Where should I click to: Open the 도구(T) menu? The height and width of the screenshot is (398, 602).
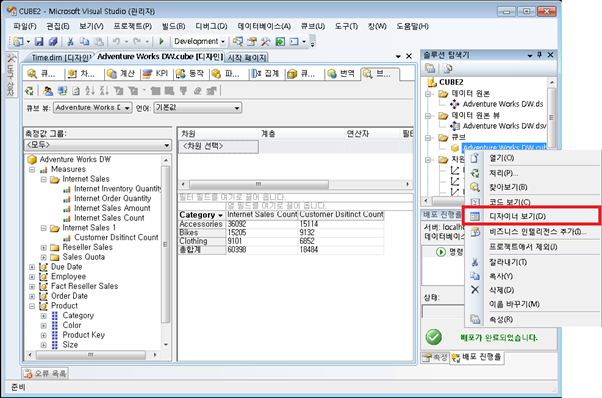(x=346, y=26)
